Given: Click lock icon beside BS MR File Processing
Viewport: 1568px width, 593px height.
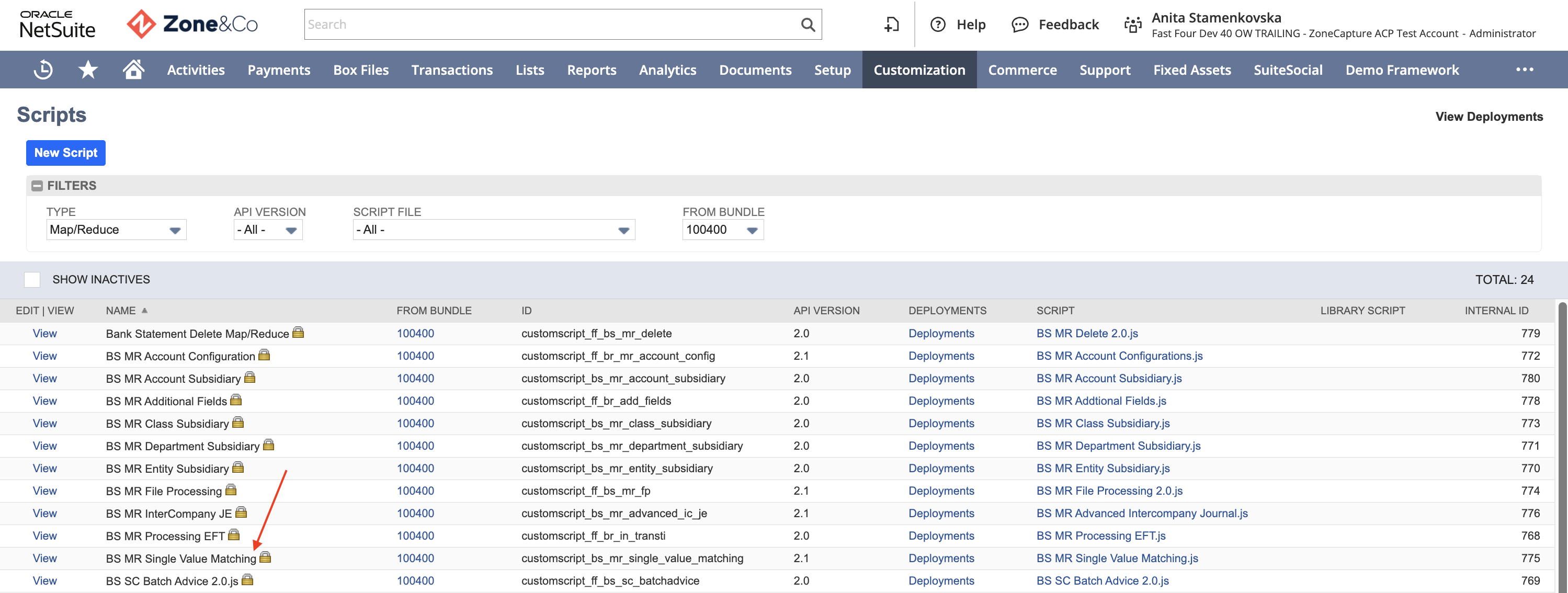Looking at the screenshot, I should tap(231, 489).
